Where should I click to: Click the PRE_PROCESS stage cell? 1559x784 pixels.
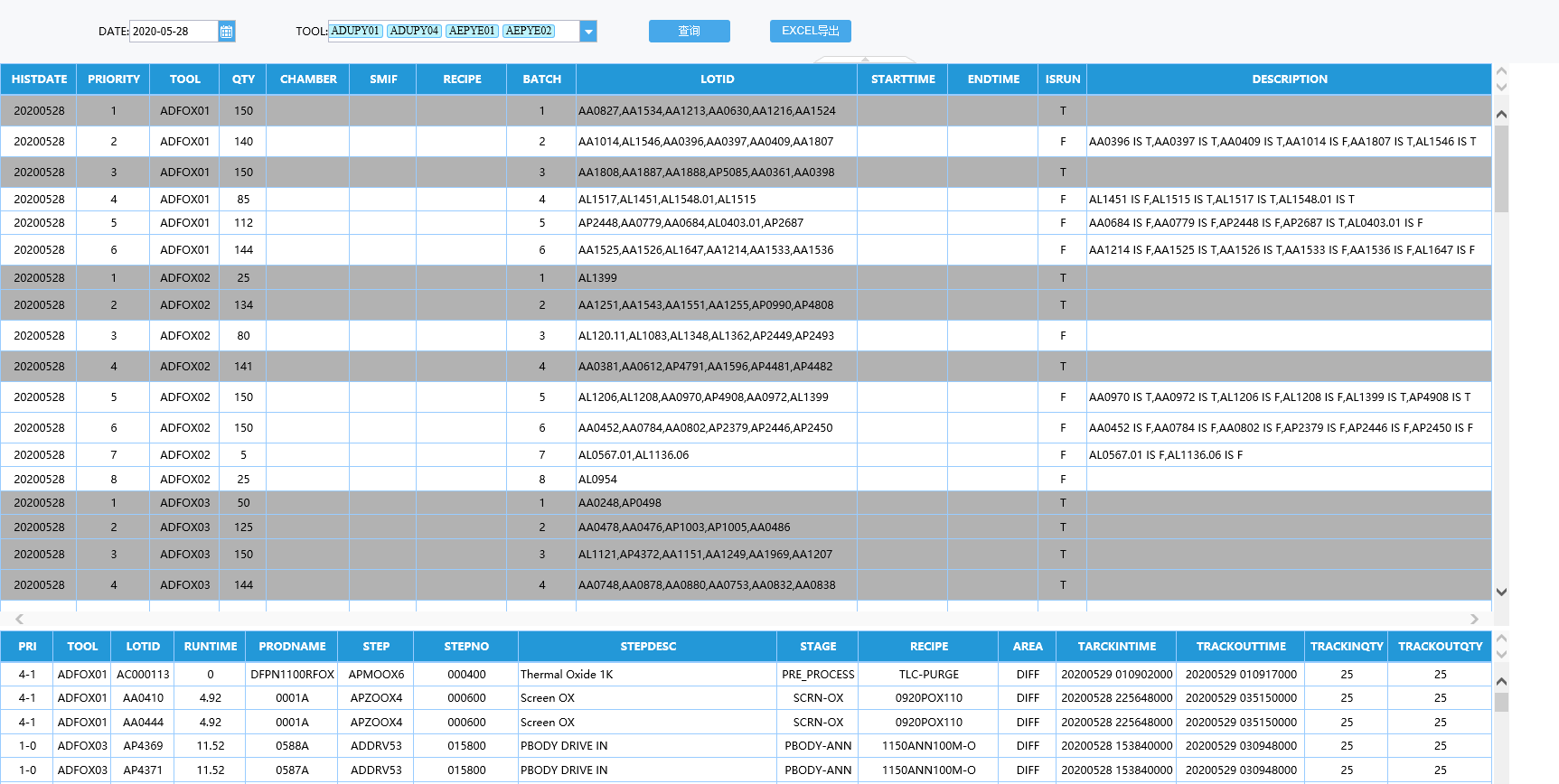point(818,675)
